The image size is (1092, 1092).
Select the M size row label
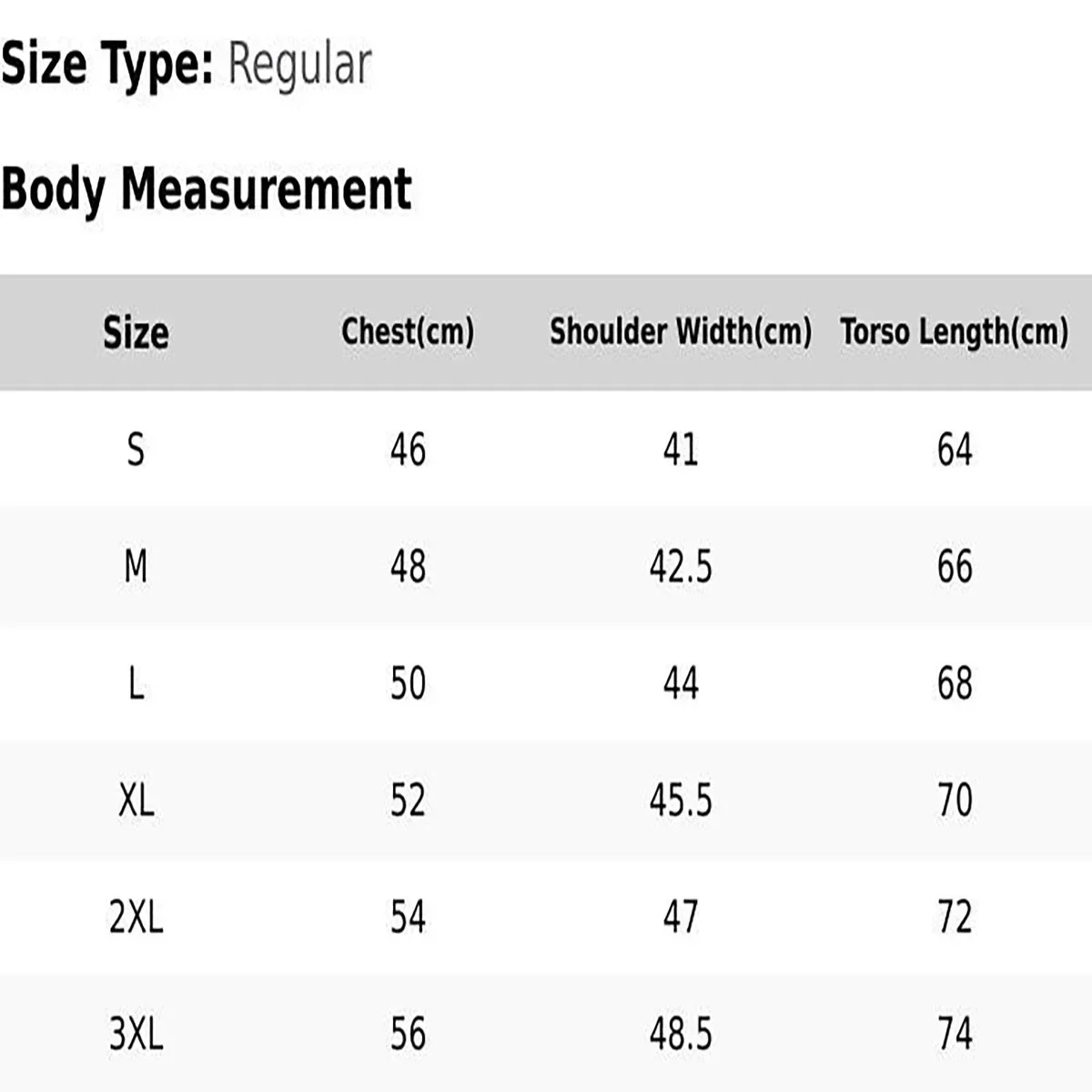coord(136,566)
